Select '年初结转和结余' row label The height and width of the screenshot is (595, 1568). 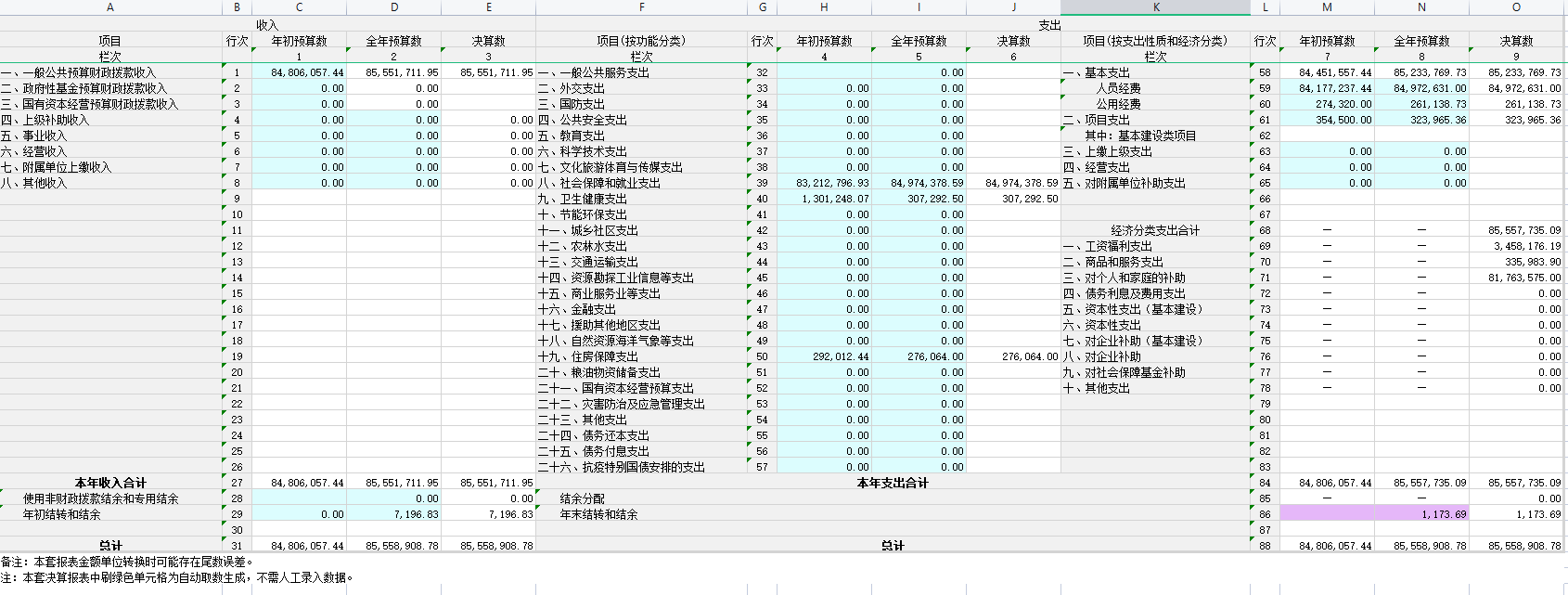(x=62, y=514)
